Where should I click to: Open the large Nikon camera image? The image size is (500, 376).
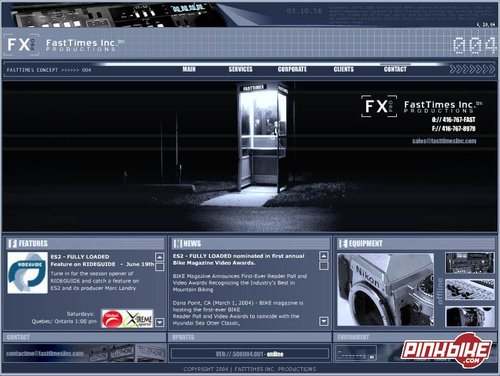click(x=386, y=289)
